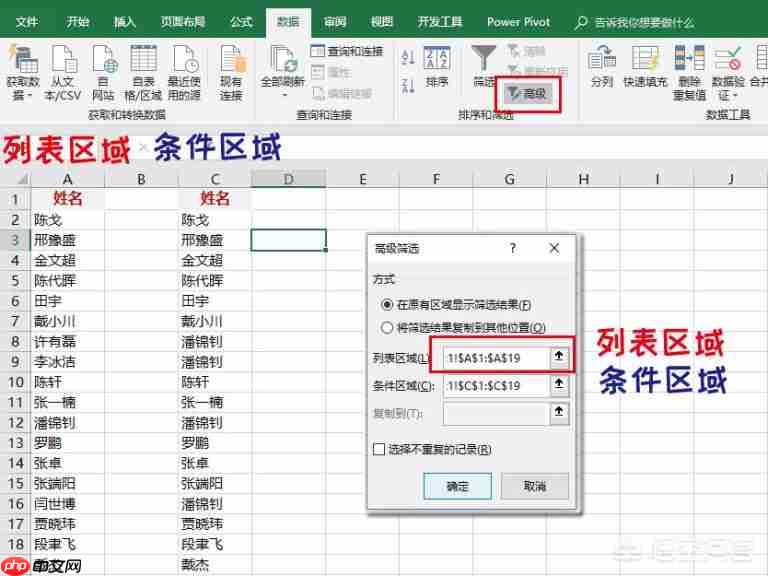The image size is (768, 576).
Task: Open the 排序 (Sort) dialog
Action: (436, 66)
